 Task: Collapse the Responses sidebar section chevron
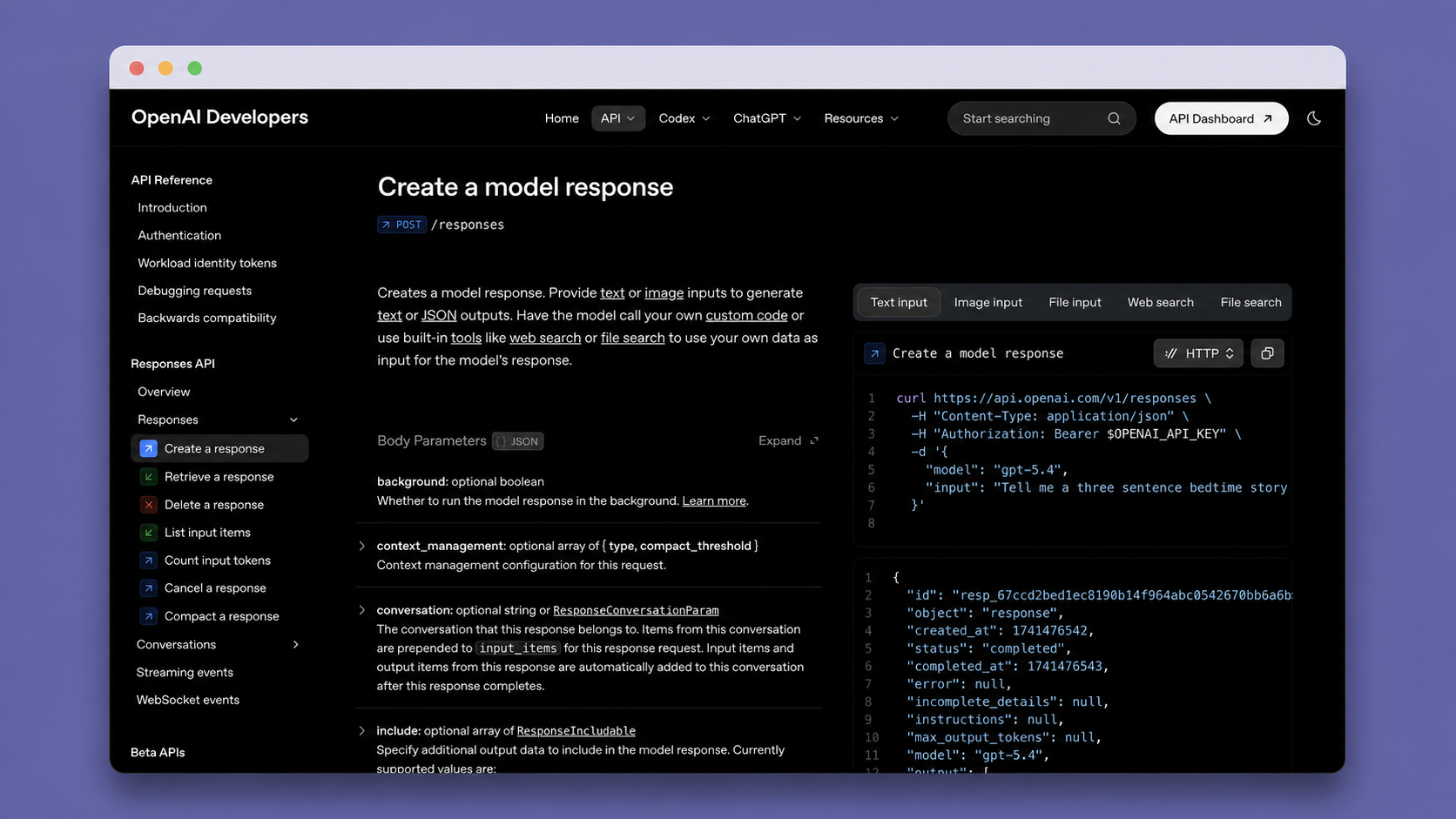click(293, 420)
